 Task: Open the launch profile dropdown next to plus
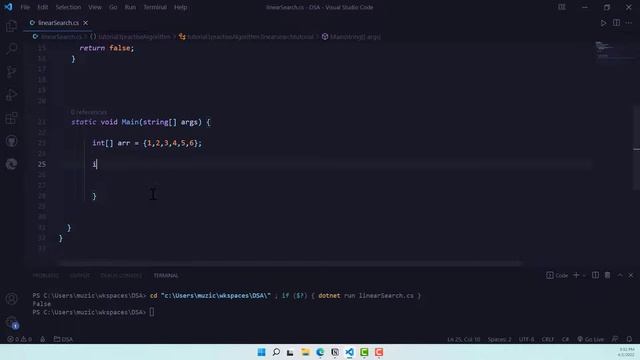(584, 276)
